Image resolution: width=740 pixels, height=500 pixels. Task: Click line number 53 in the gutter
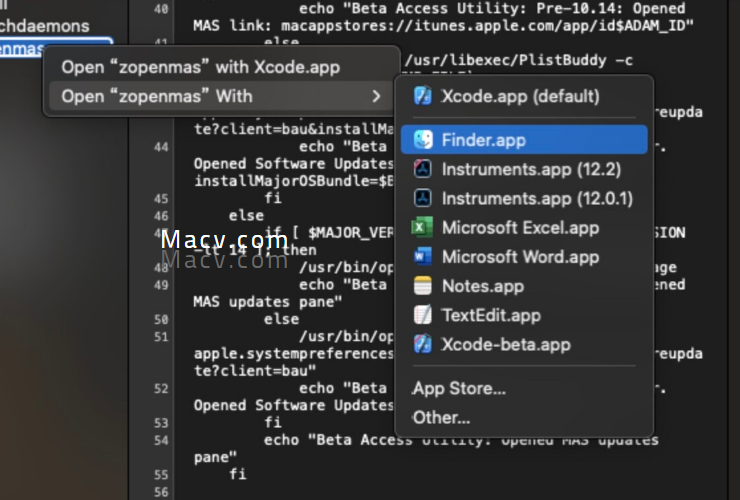[x=161, y=423]
